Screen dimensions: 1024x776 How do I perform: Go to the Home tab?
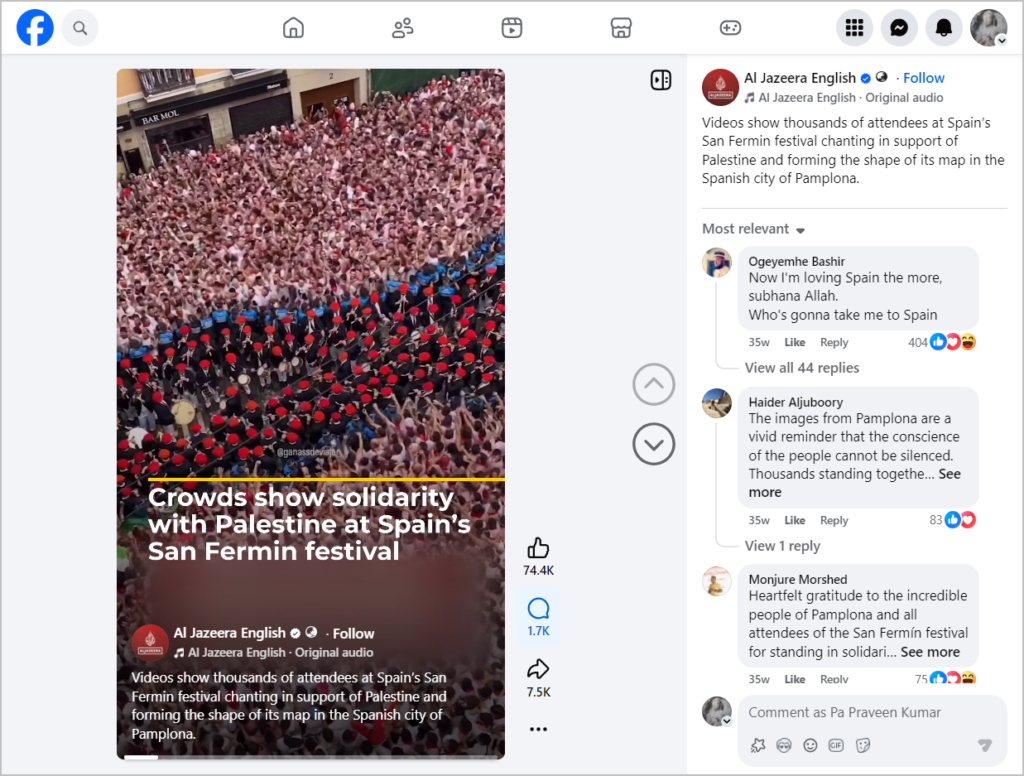293,28
